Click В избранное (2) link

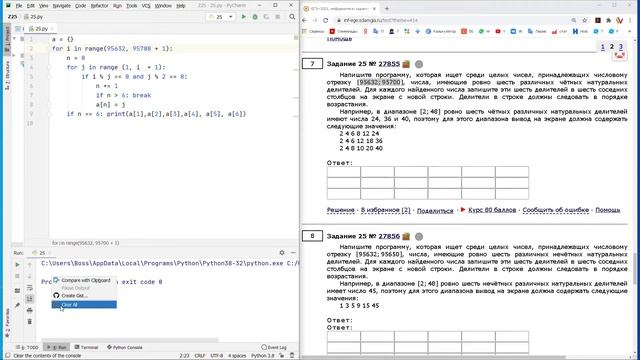click(x=386, y=210)
